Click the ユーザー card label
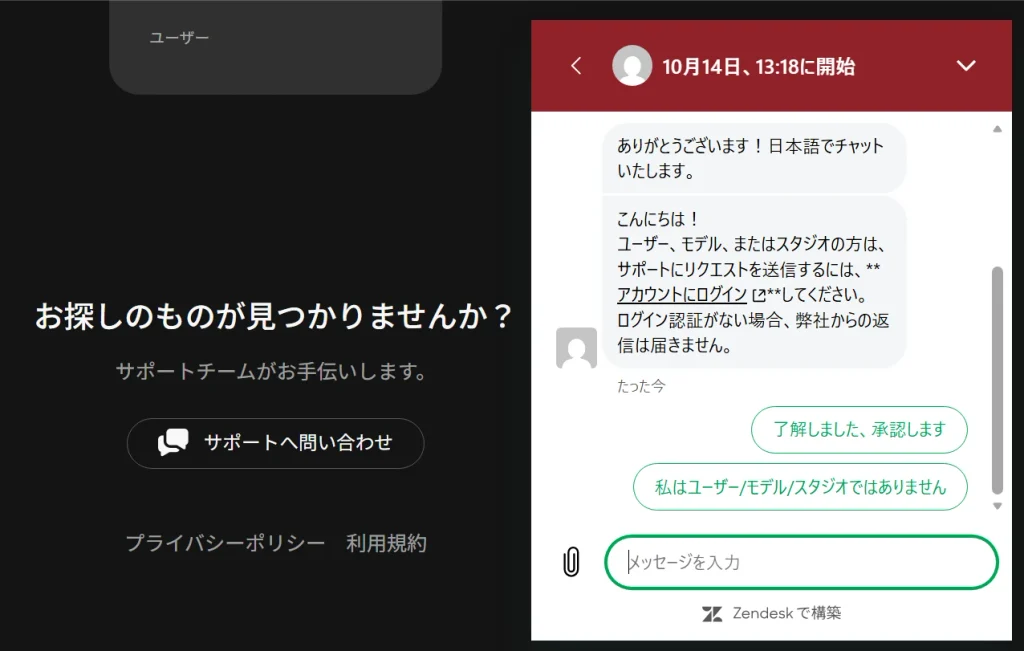1024x651 pixels. 179,37
